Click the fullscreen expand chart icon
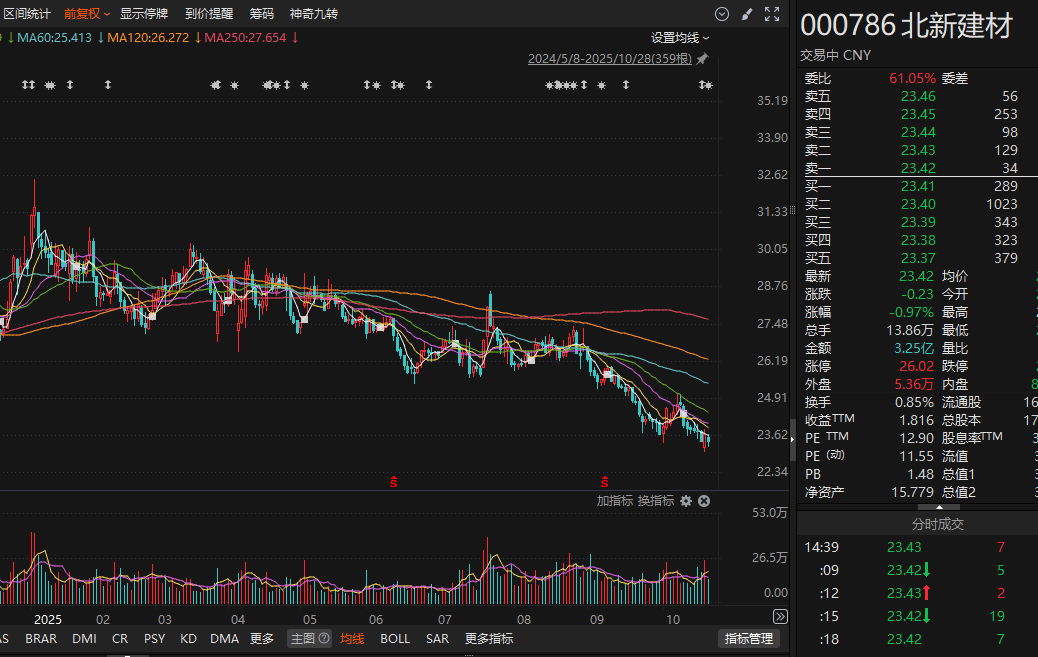Viewport: 1038px width, 657px height. pyautogui.click(x=771, y=14)
